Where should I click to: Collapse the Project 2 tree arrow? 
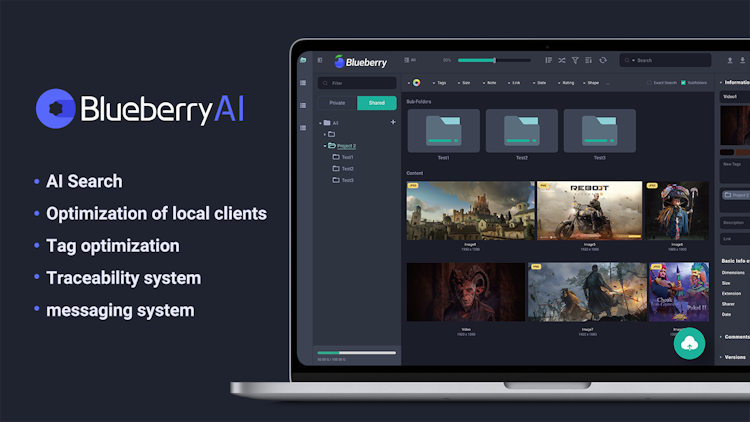click(325, 146)
